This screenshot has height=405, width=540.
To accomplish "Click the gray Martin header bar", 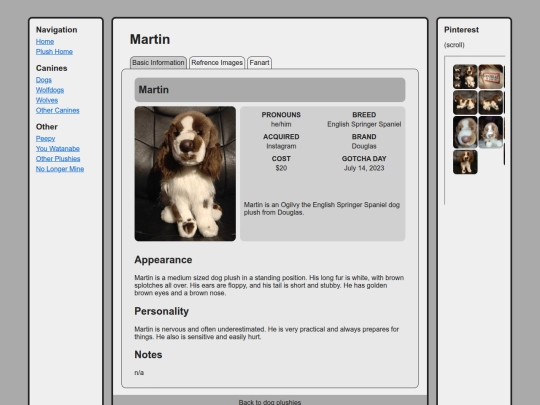I will tap(270, 90).
